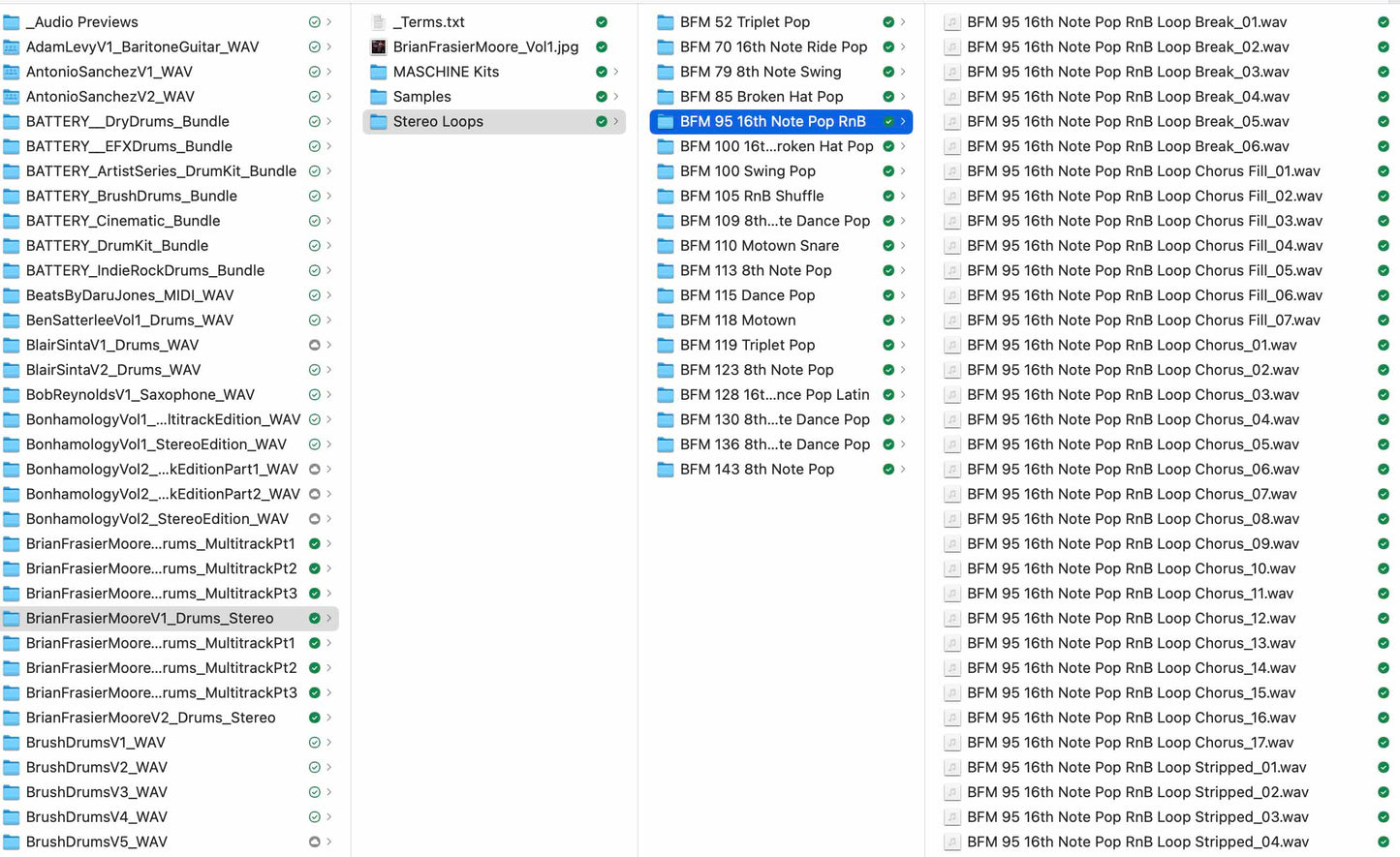Click the folder icon for BFM 118 Motown
Screen dimensions: 1400x857
point(666,321)
